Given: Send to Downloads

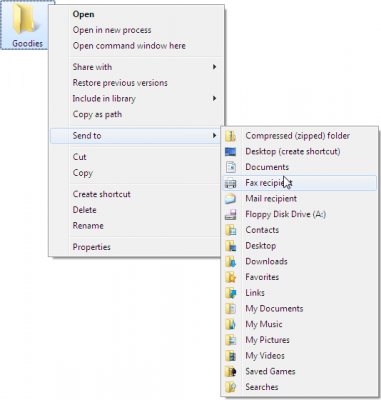Looking at the screenshot, I should pyautogui.click(x=299, y=261).
